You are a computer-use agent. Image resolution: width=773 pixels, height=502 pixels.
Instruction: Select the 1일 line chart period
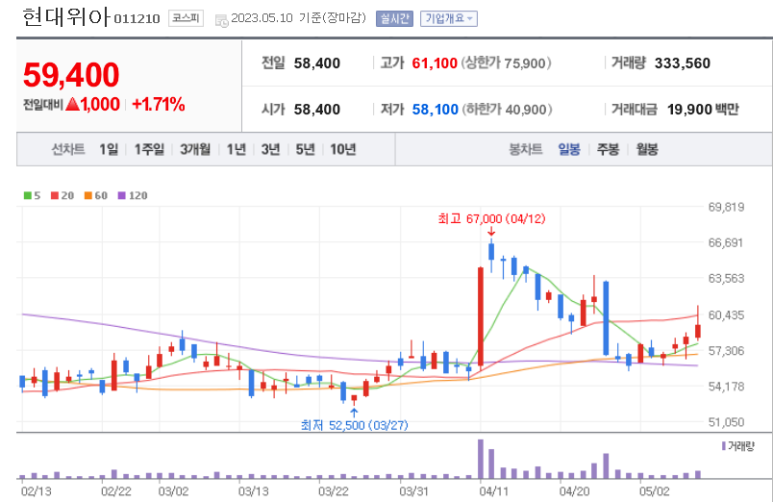[108, 149]
